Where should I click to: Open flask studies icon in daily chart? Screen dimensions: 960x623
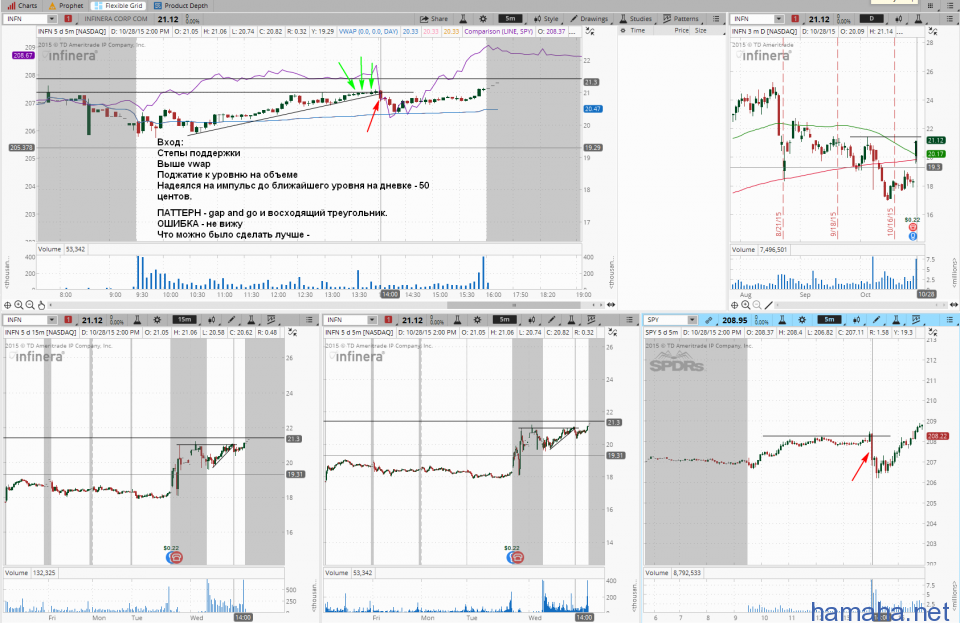918,19
